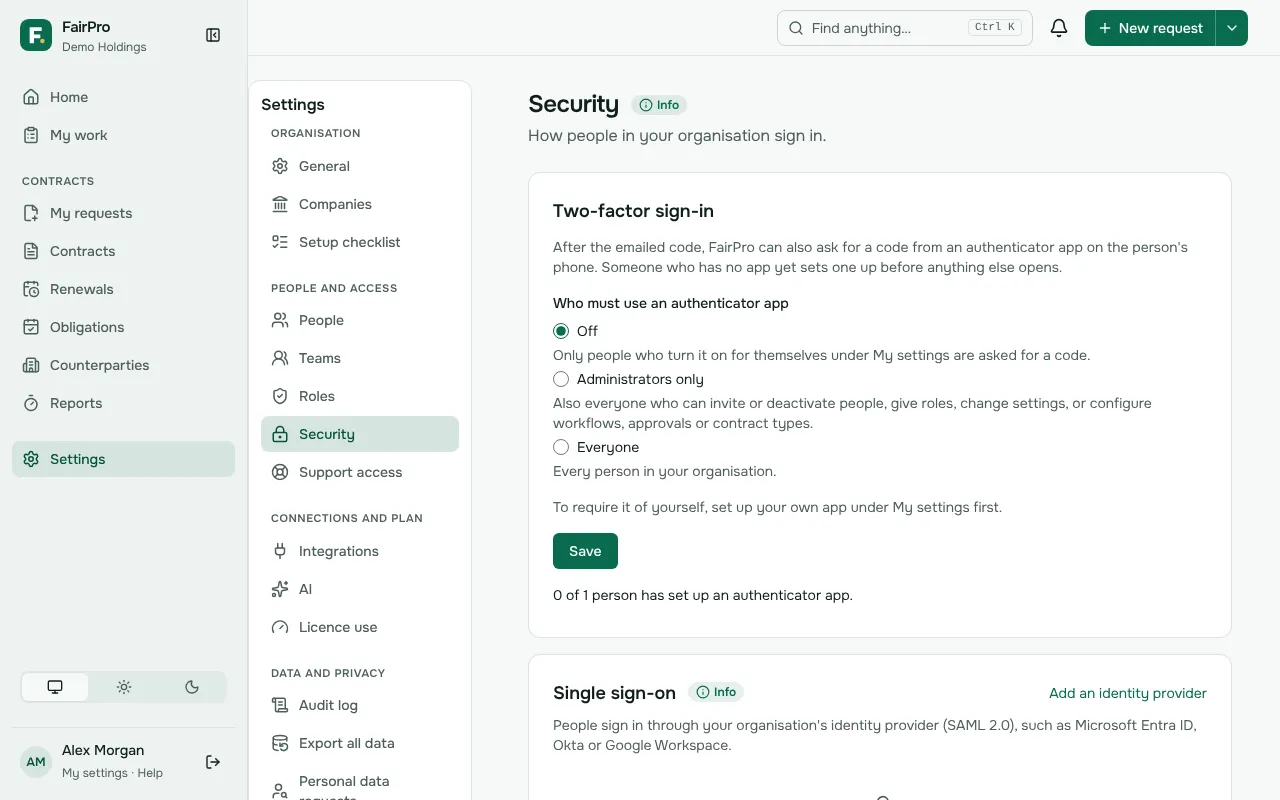The height and width of the screenshot is (800, 1280).
Task: Click the Audit log scroll icon
Action: click(x=280, y=705)
